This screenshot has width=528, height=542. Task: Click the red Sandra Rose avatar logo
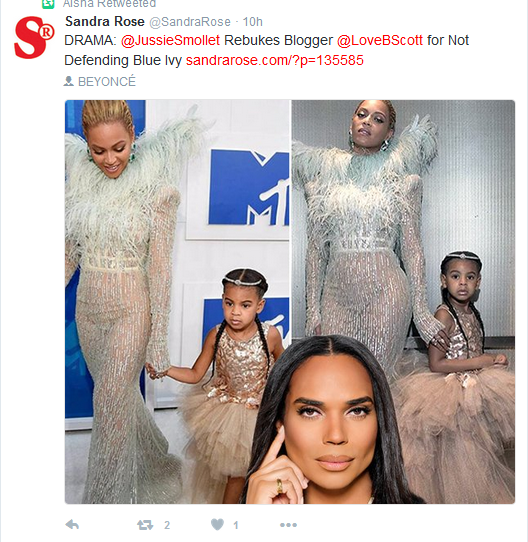coord(34,37)
